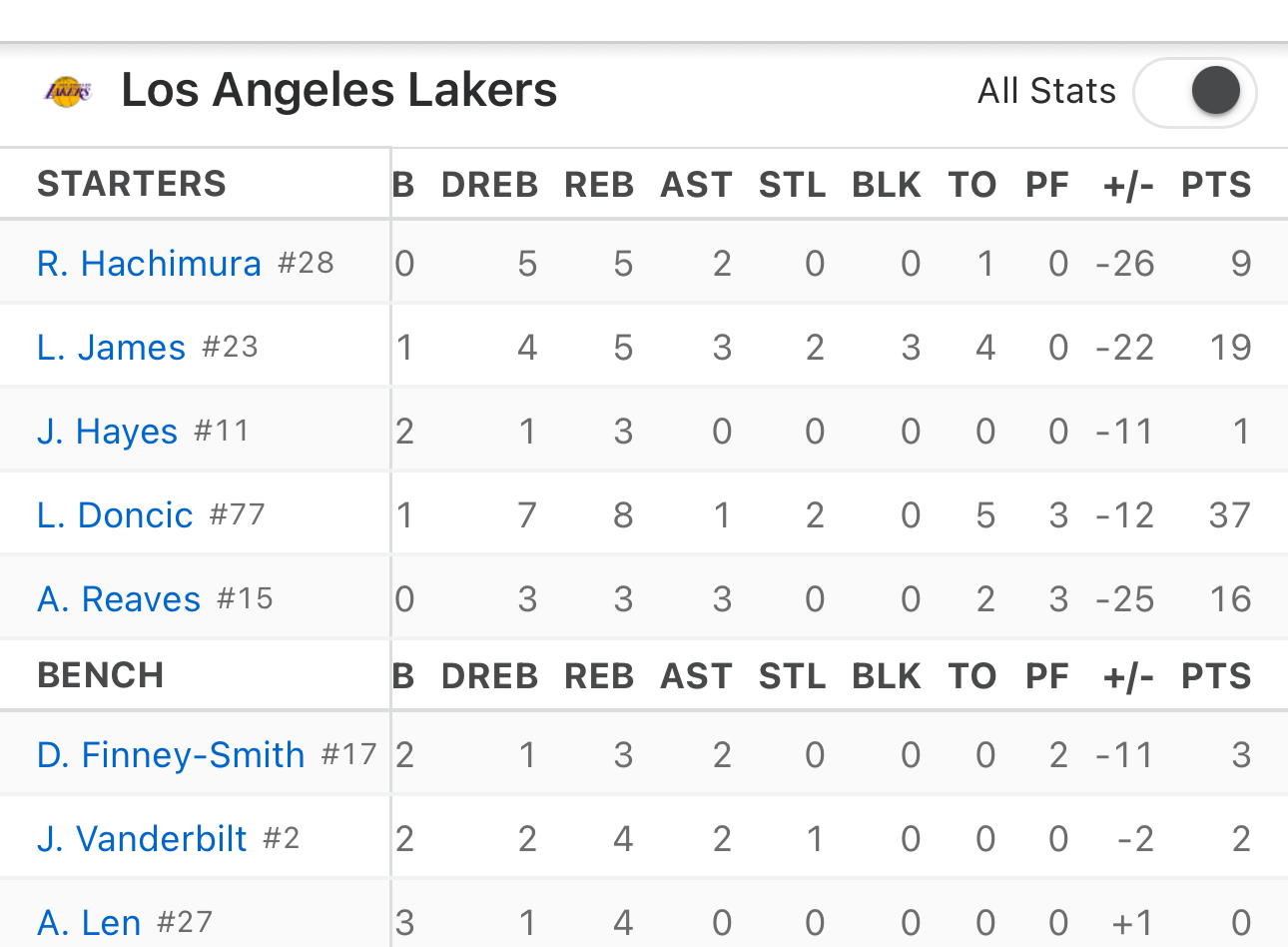Toggle the All Stats switch
Image resolution: width=1288 pixels, height=947 pixels.
1195,92
